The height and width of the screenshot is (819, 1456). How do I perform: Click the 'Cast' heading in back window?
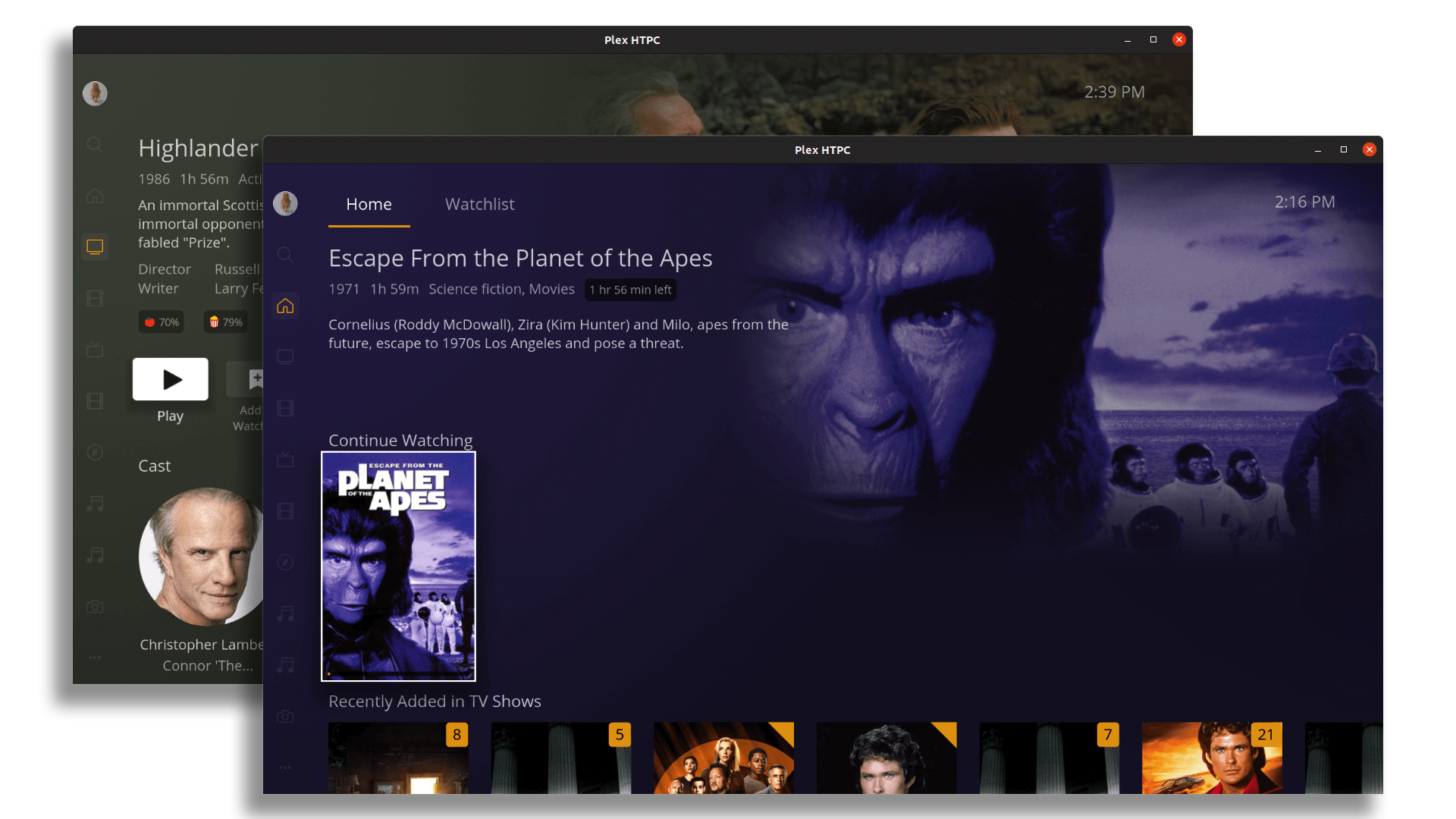pyautogui.click(x=154, y=466)
